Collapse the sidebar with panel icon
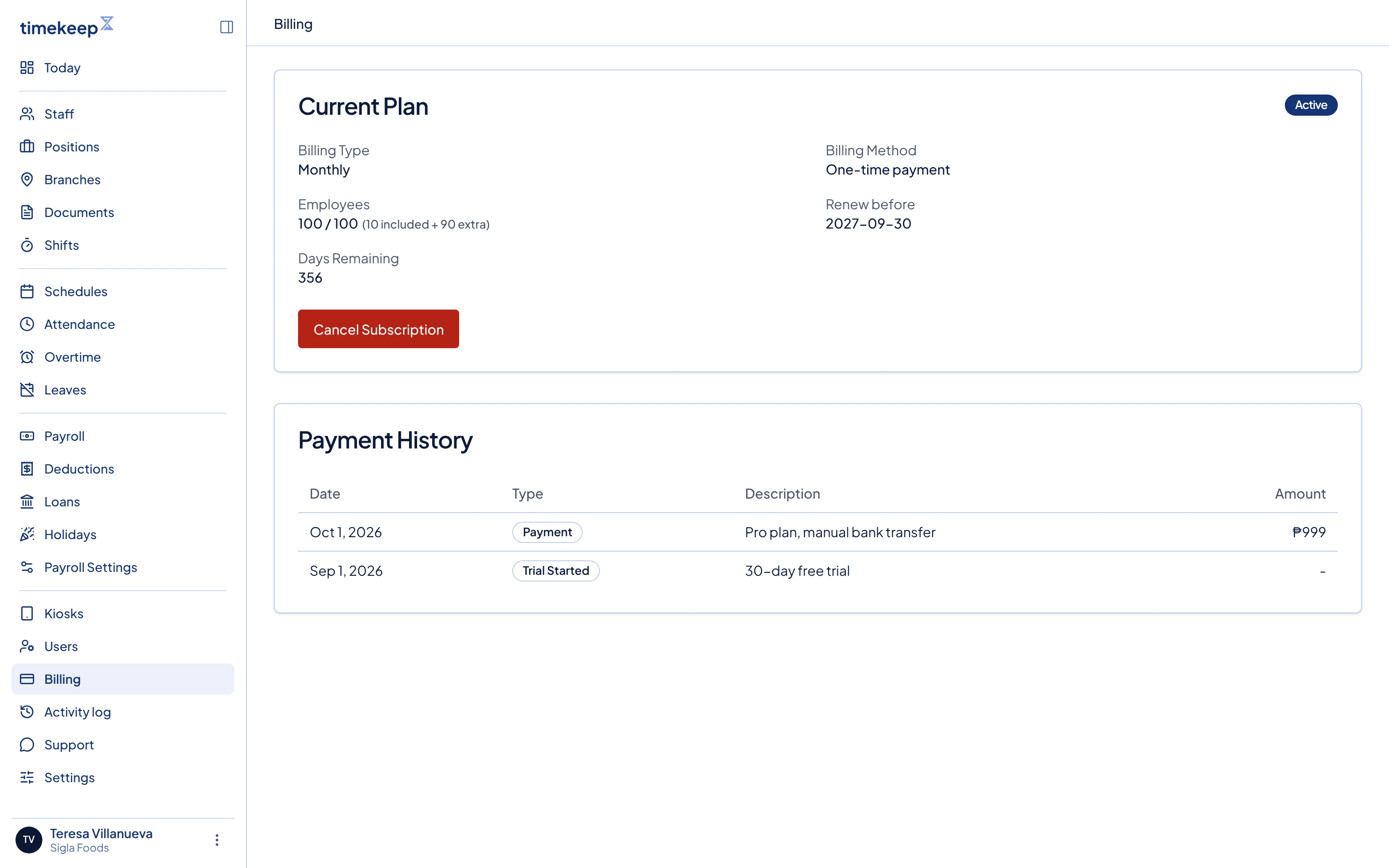 coord(226,27)
